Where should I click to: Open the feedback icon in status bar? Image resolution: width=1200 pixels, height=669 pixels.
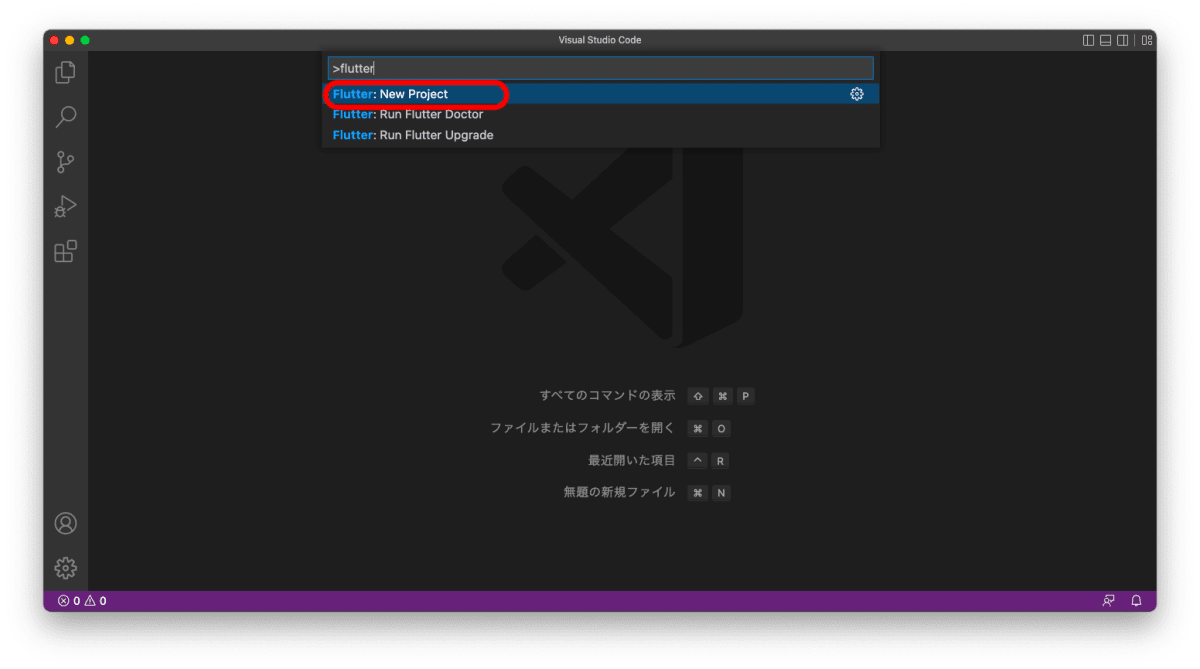1108,601
